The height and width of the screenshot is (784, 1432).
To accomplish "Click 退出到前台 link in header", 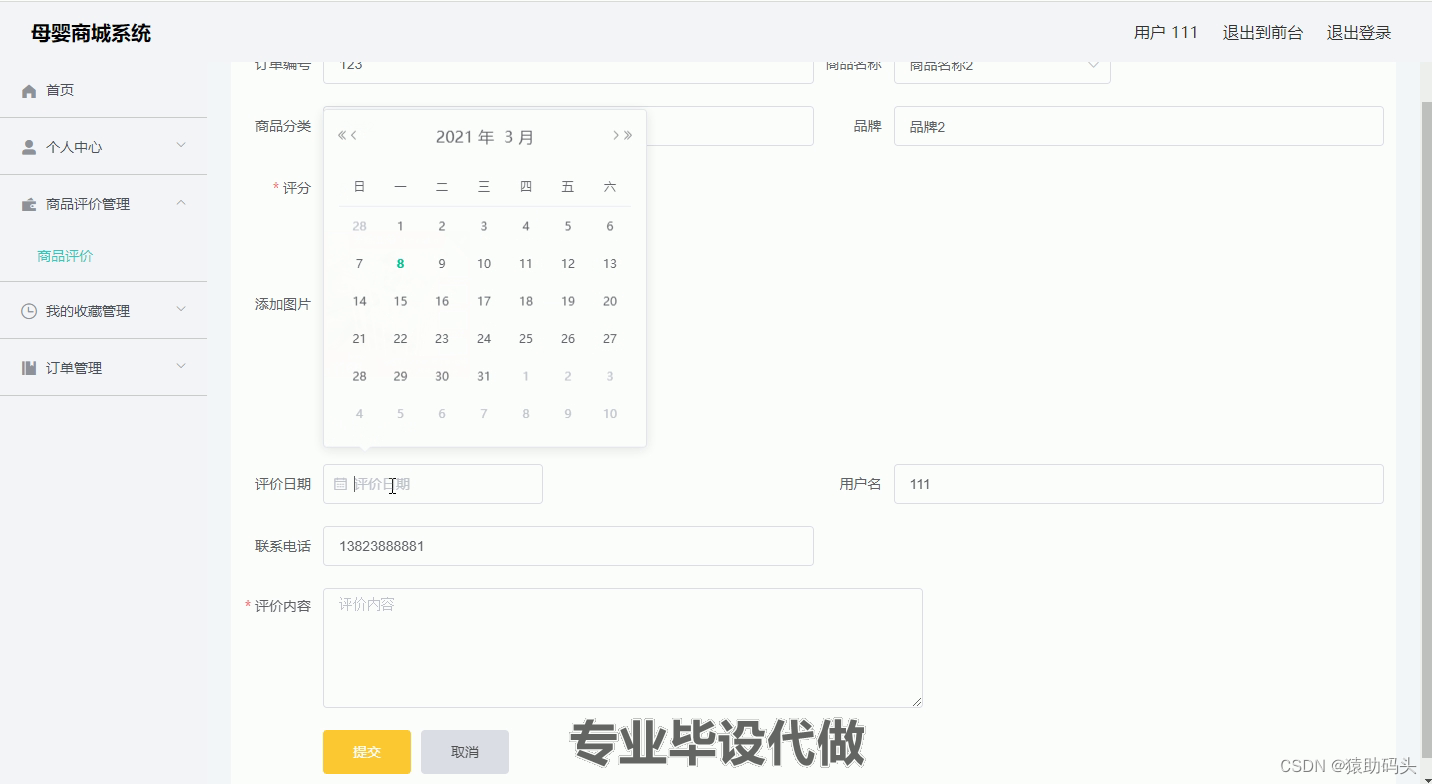I will click(x=1263, y=33).
